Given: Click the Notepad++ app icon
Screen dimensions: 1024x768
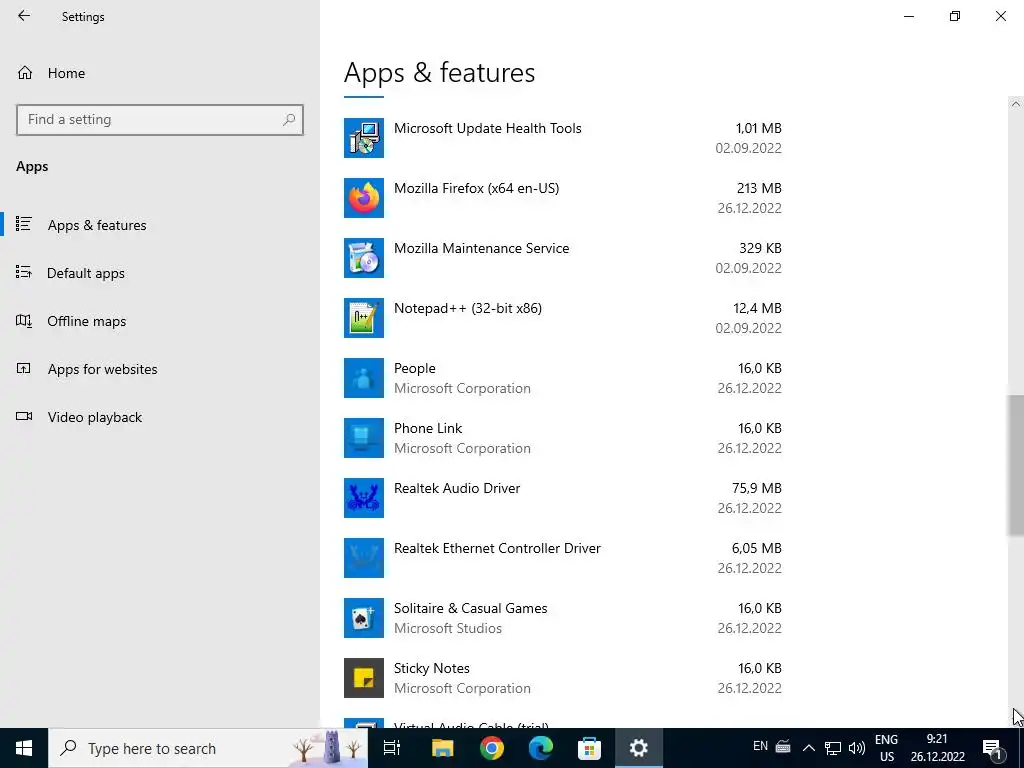Looking at the screenshot, I should pos(364,318).
